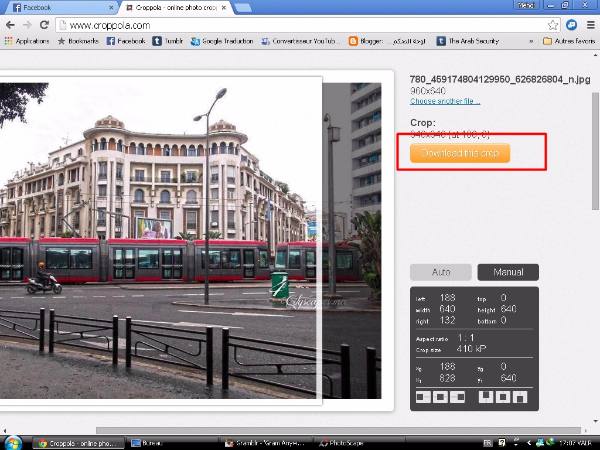Viewport: 600px width, 450px height.
Task: Align the crop to the bottom edge
Action: pos(520,397)
